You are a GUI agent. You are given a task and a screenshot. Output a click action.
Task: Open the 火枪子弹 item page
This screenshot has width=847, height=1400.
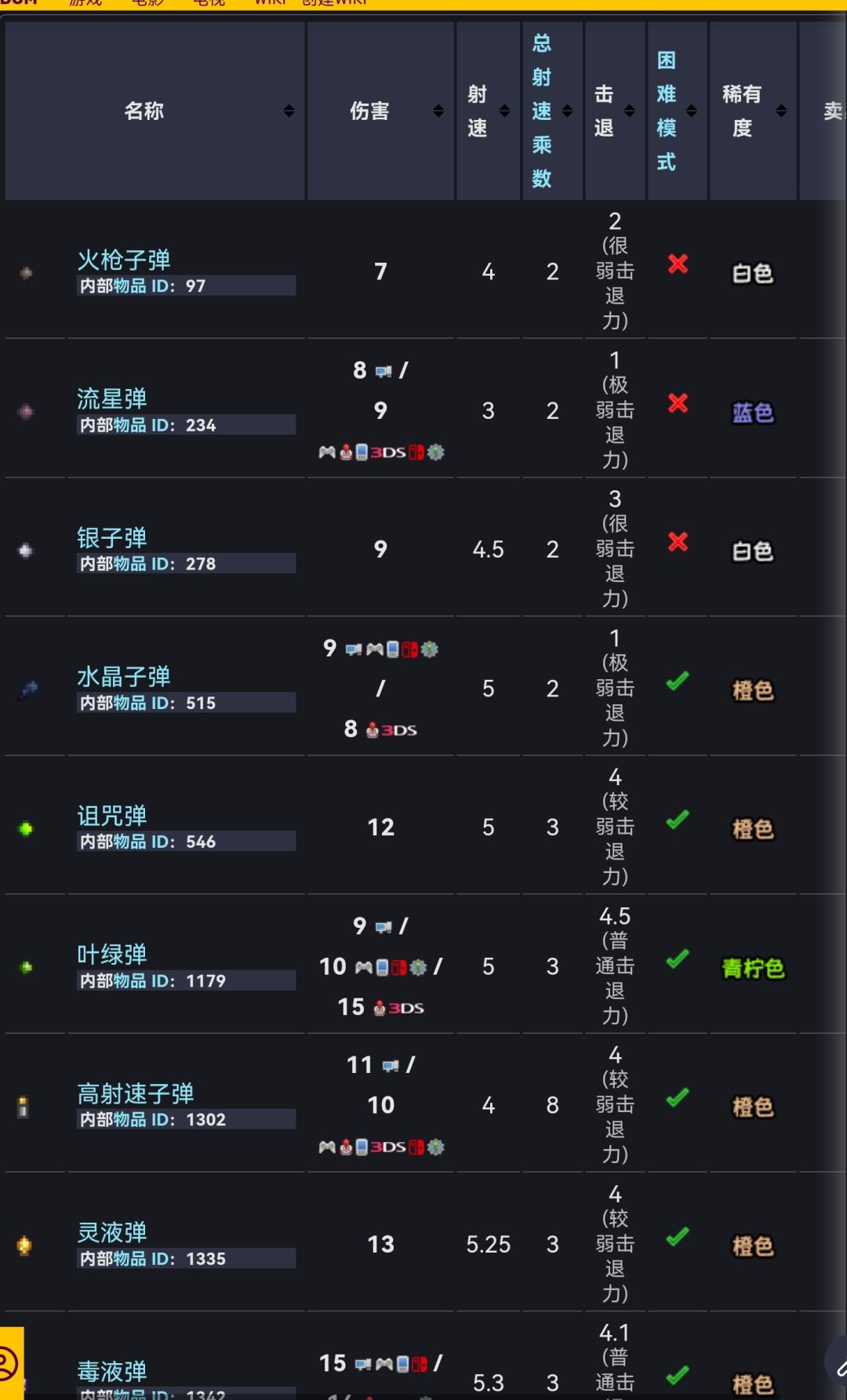(124, 260)
